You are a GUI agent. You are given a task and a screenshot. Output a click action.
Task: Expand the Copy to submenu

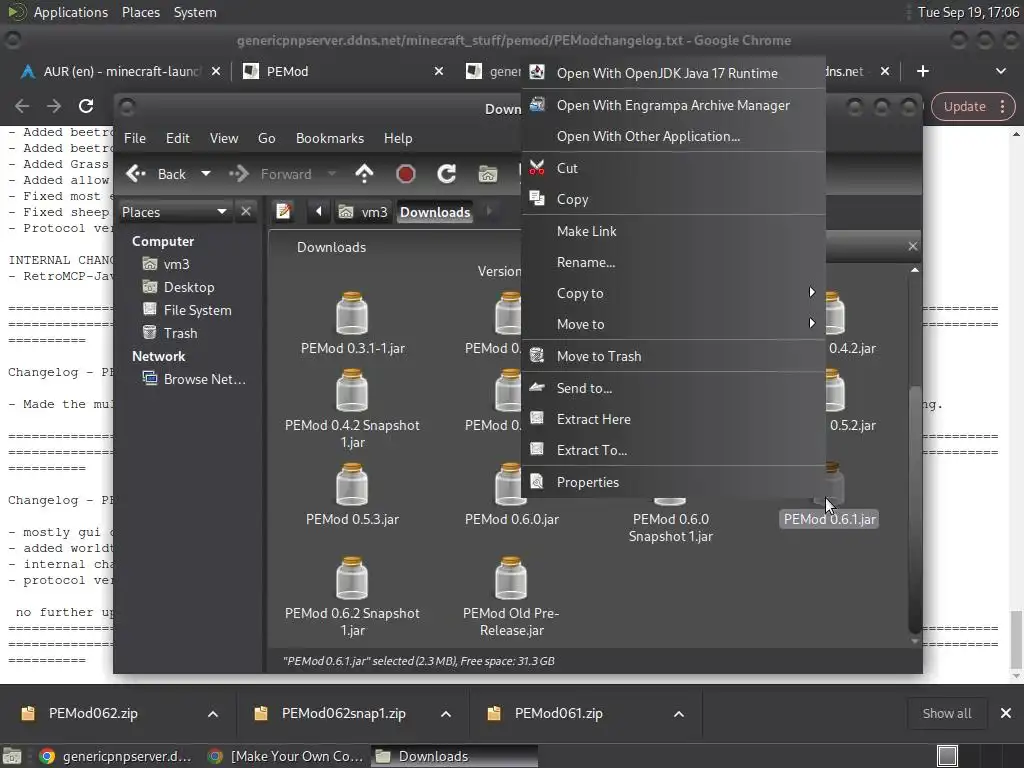coord(673,293)
